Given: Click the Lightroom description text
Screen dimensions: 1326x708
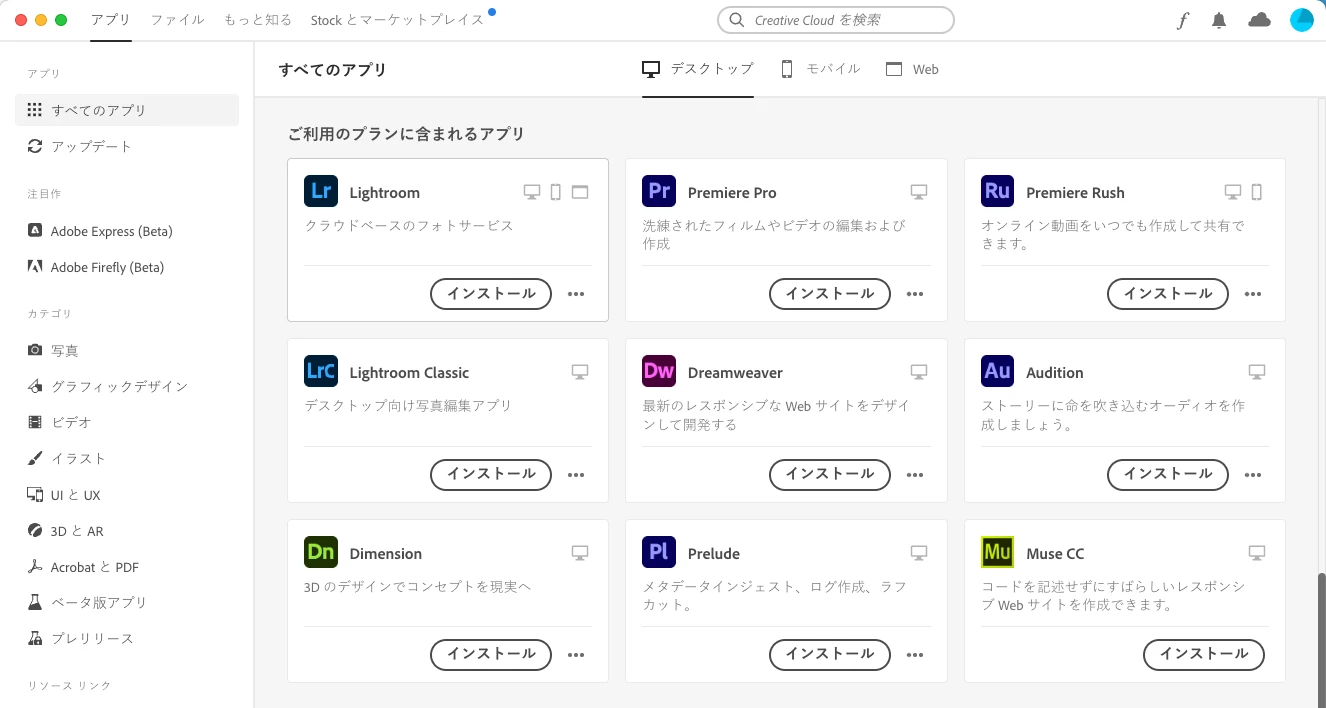Looking at the screenshot, I should tap(409, 226).
